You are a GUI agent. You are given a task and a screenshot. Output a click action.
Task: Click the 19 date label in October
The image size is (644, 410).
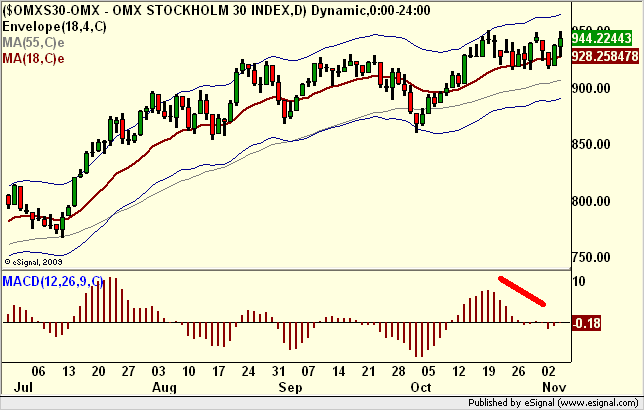[489, 371]
